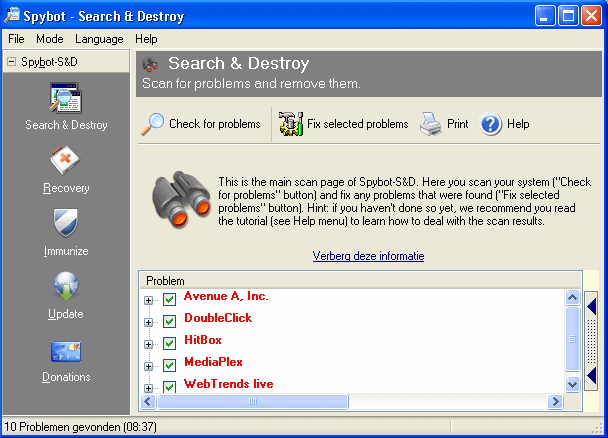Click the vertical scrollbar thumb in results
Viewport: 608px width, 438px height.
(572, 339)
